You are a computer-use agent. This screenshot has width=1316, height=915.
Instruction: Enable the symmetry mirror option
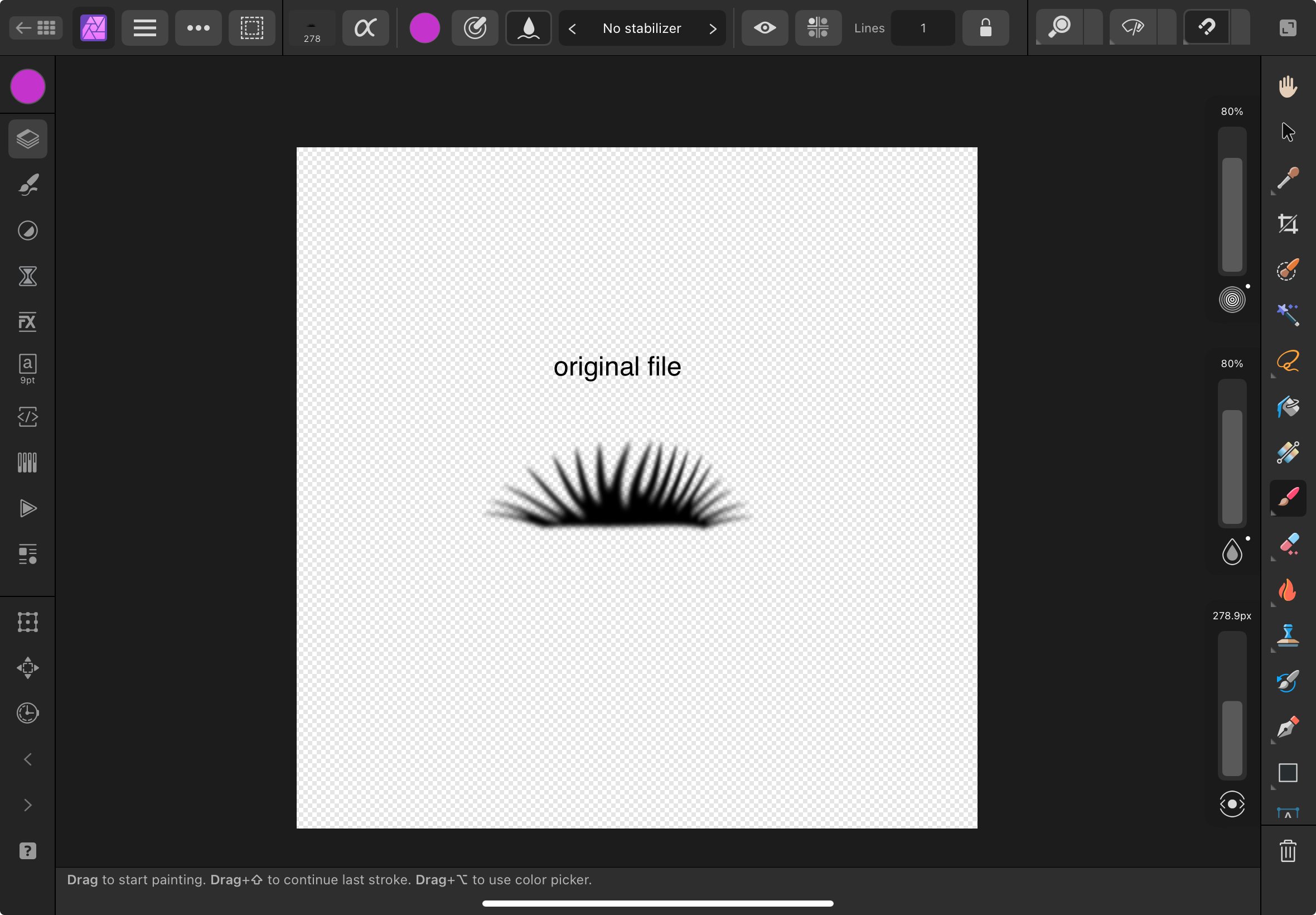click(x=818, y=27)
